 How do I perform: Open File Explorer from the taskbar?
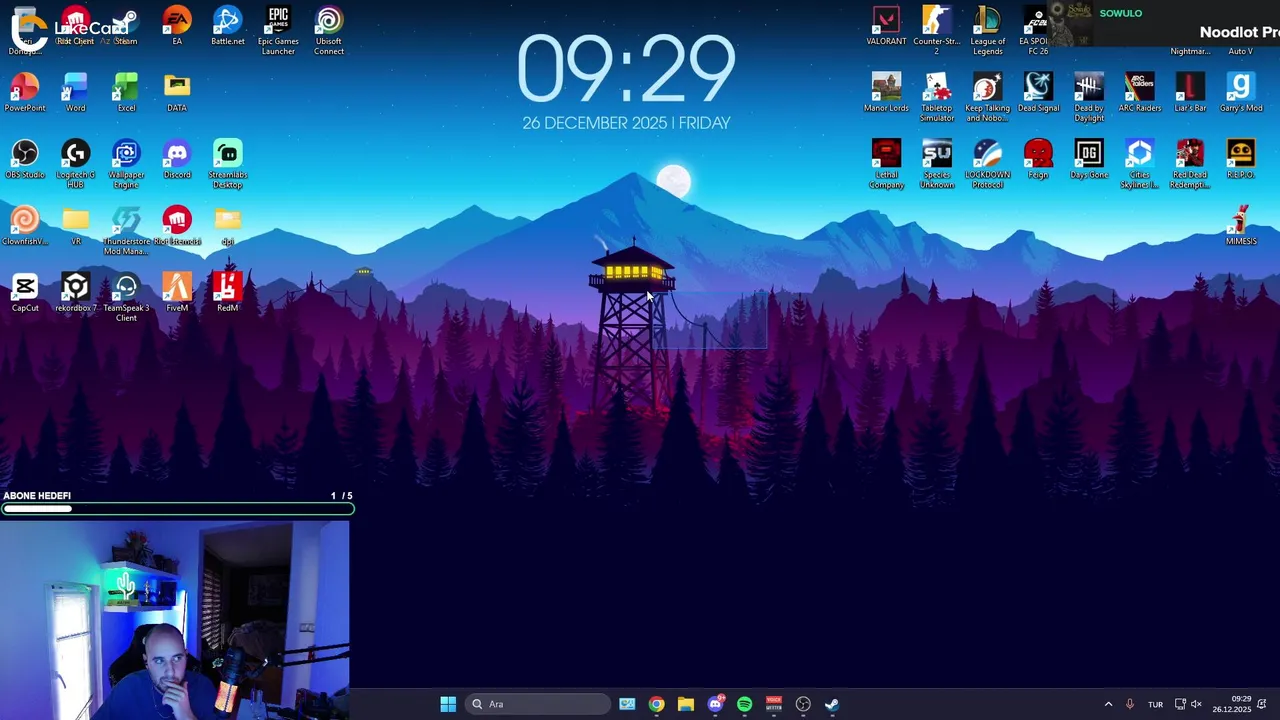(685, 704)
